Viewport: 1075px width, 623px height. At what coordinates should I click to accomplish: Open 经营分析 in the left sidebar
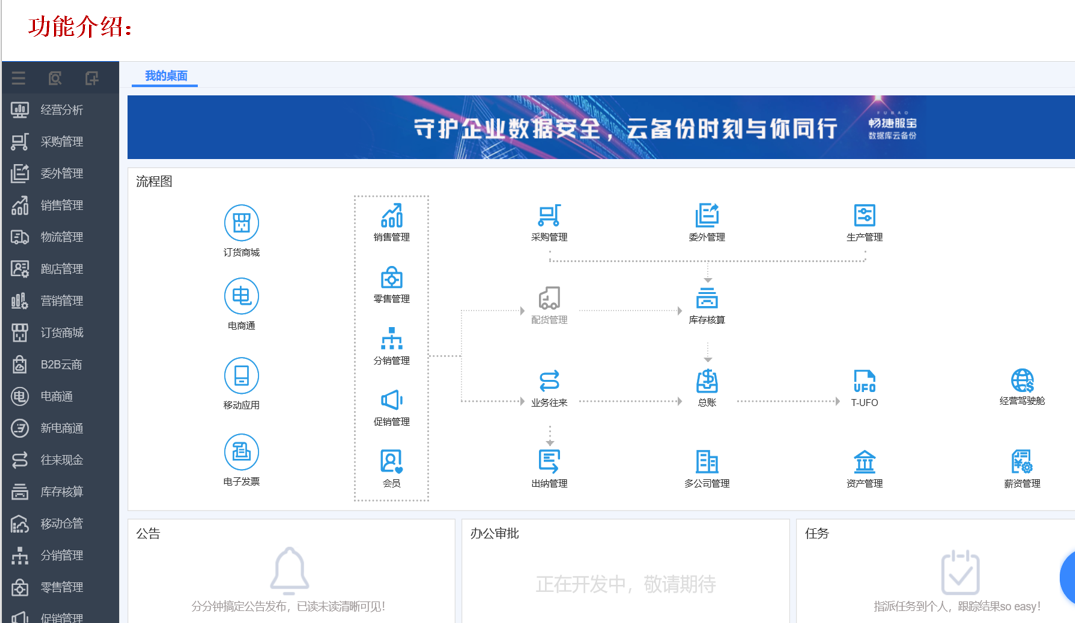[61, 110]
